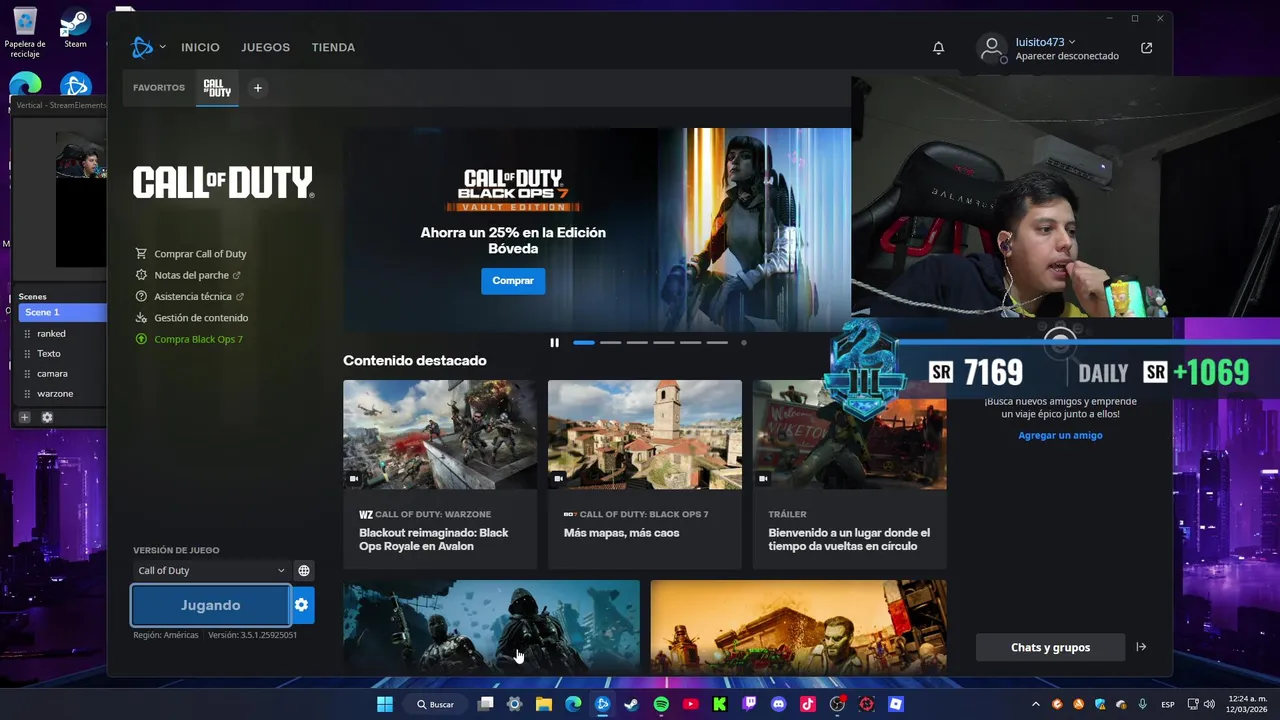Jump to the second carousel slide indicator
Screen dimensions: 1280x720
point(611,343)
